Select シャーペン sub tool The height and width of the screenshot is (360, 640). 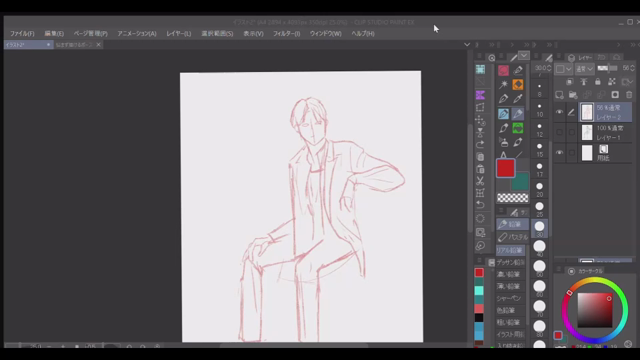point(510,298)
